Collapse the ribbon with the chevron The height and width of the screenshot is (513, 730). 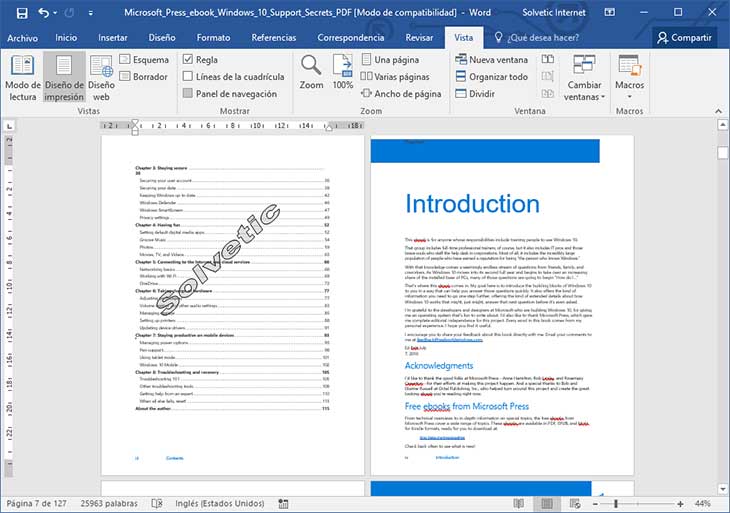coord(718,111)
